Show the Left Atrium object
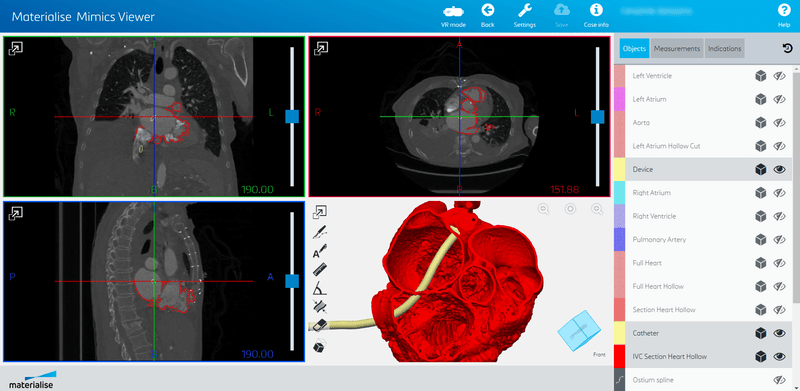This screenshot has width=800, height=391. click(x=779, y=99)
